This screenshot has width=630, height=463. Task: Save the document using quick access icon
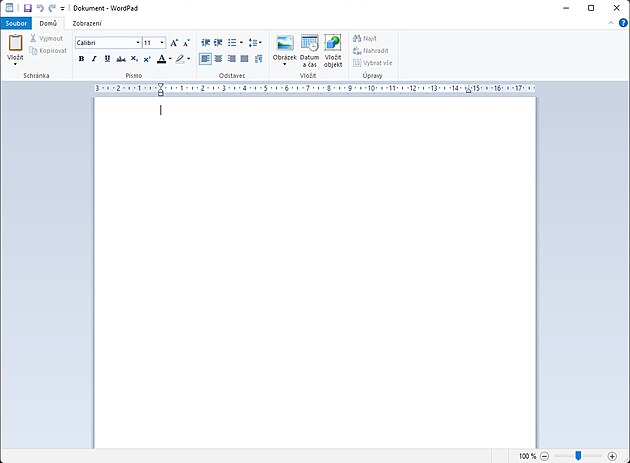click(27, 7)
